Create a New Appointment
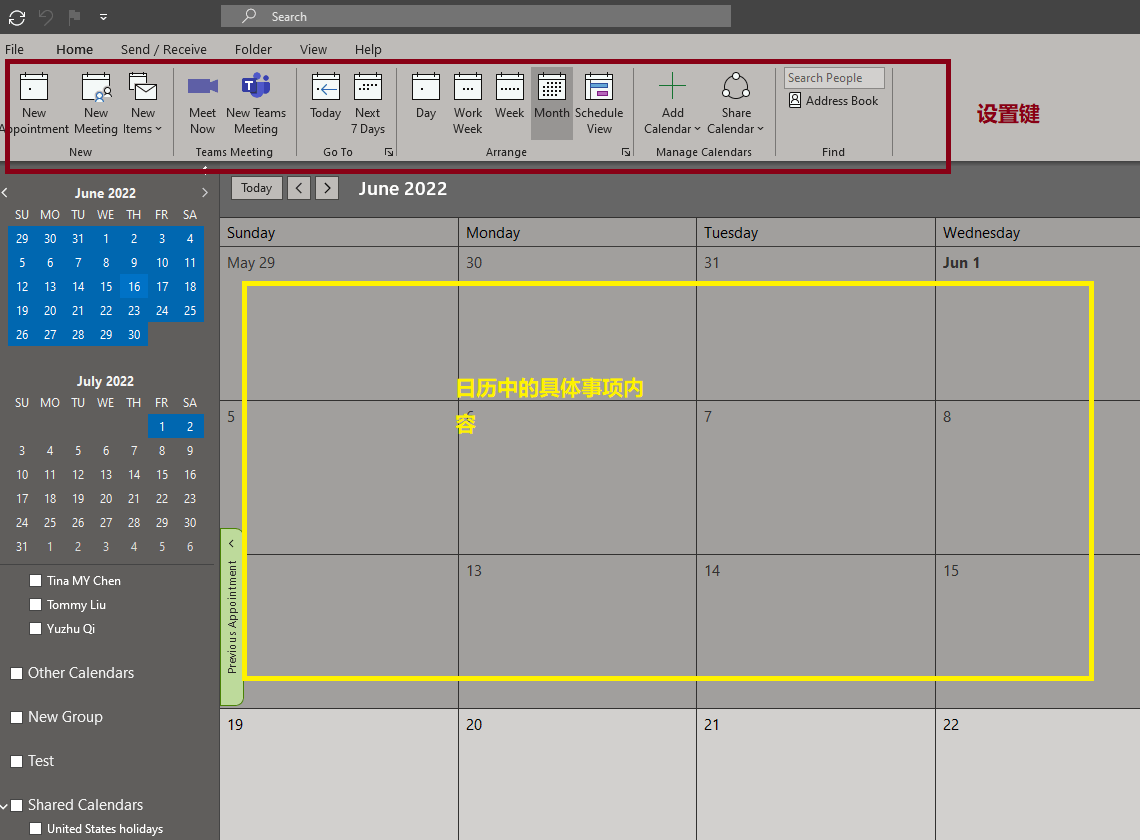 (x=33, y=104)
